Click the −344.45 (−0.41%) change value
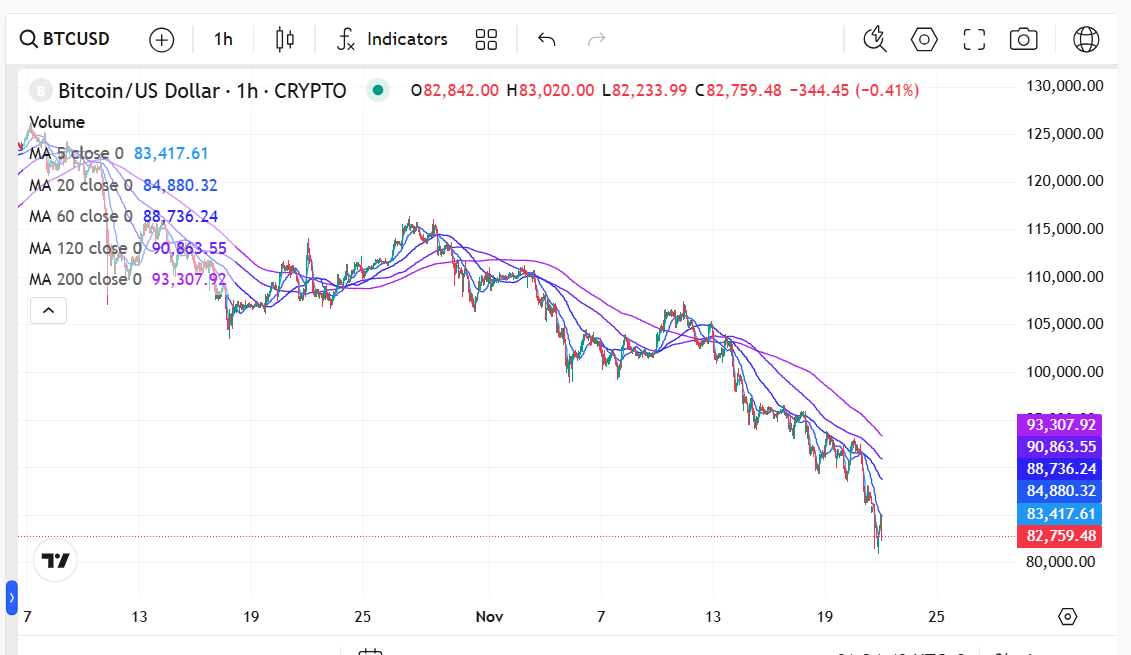Screen dimensions: 1131x655 click(854, 91)
